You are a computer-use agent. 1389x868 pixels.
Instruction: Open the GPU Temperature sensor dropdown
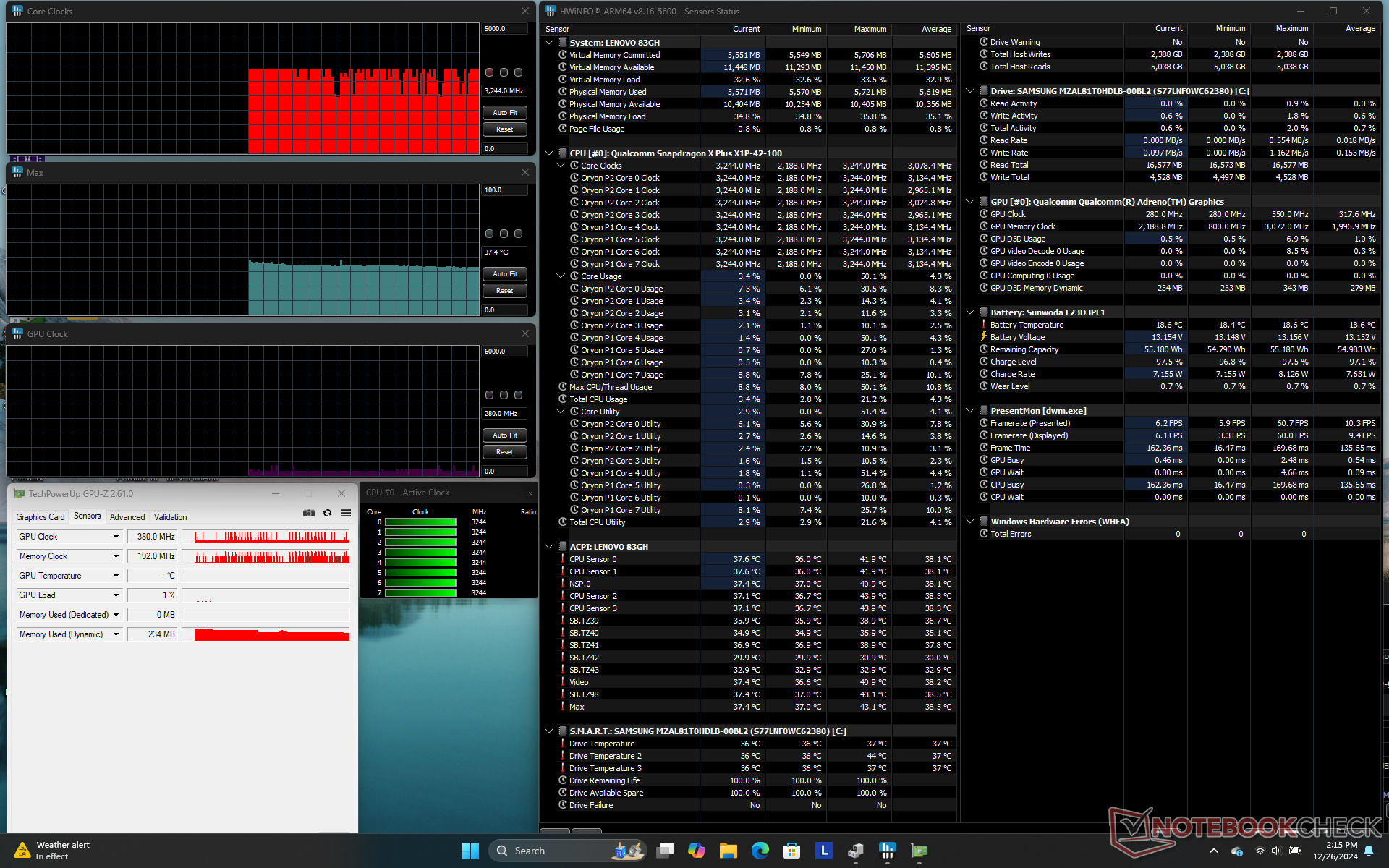coord(116,576)
